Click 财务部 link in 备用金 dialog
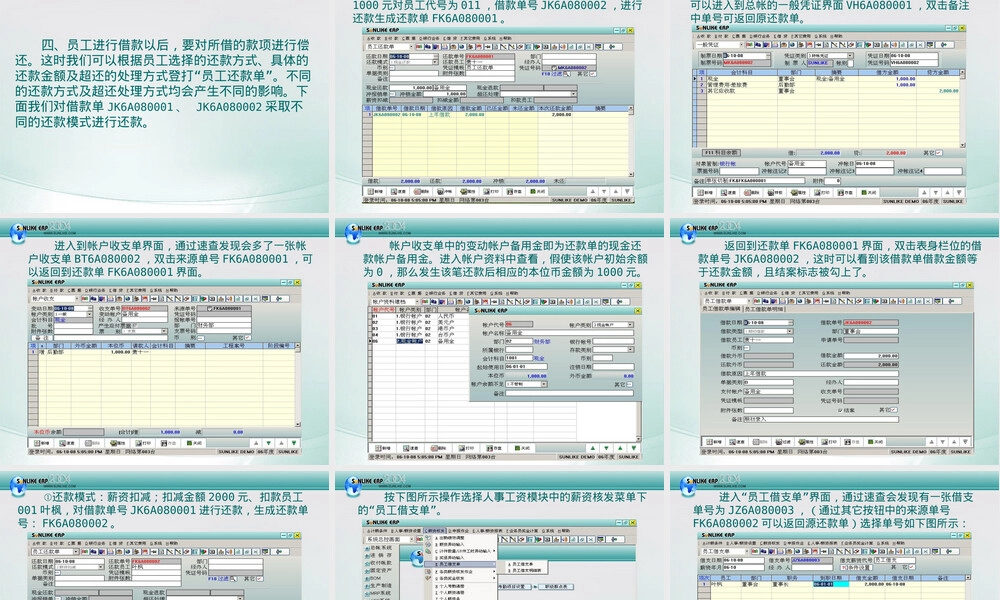1000x600 pixels. tap(542, 341)
